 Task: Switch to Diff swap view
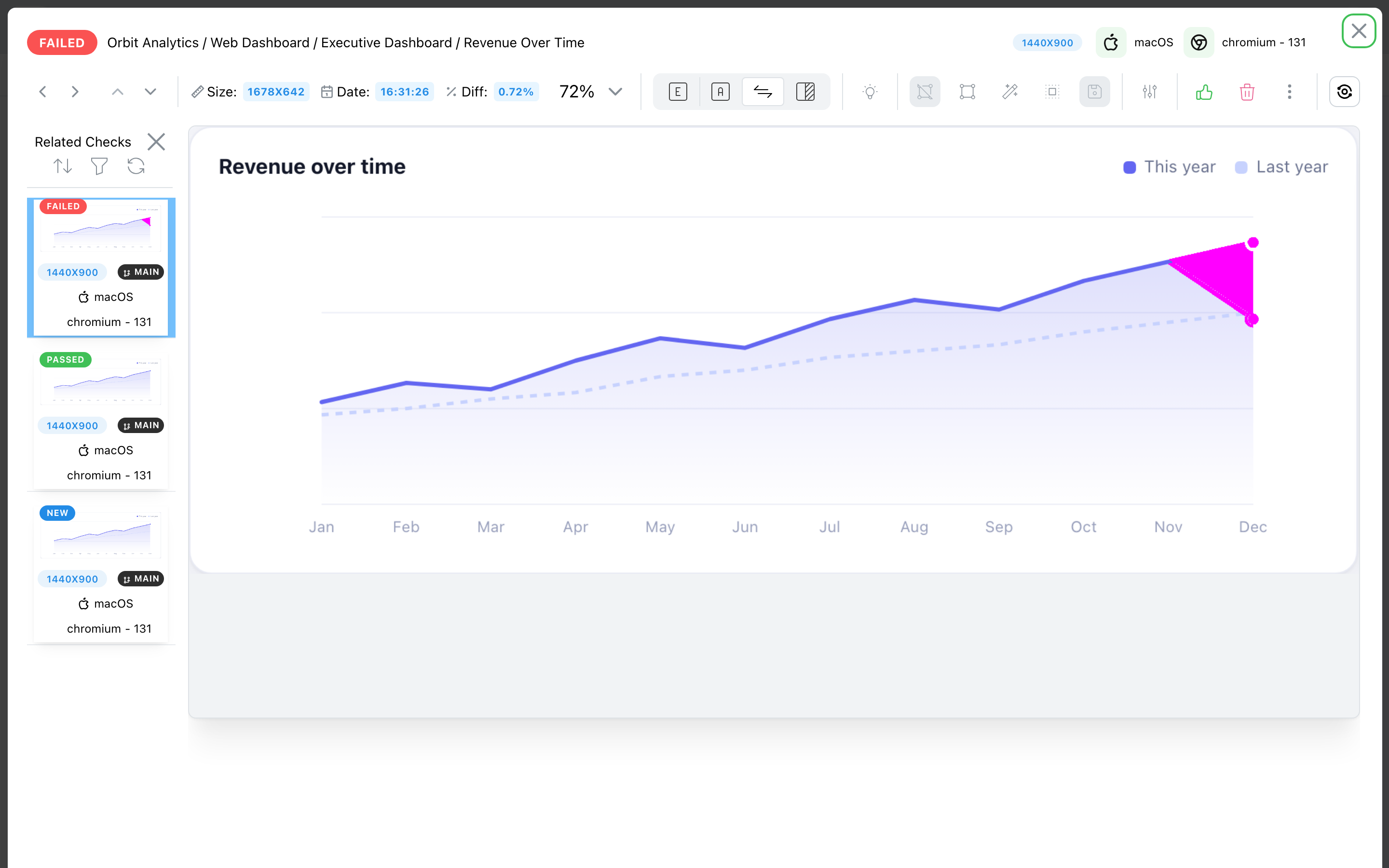tap(763, 92)
